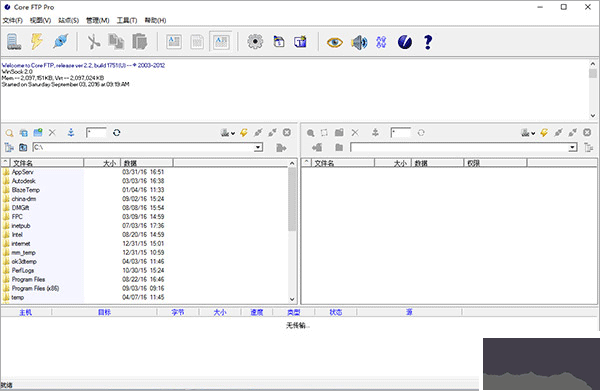Open the settings gear icon

(255, 42)
